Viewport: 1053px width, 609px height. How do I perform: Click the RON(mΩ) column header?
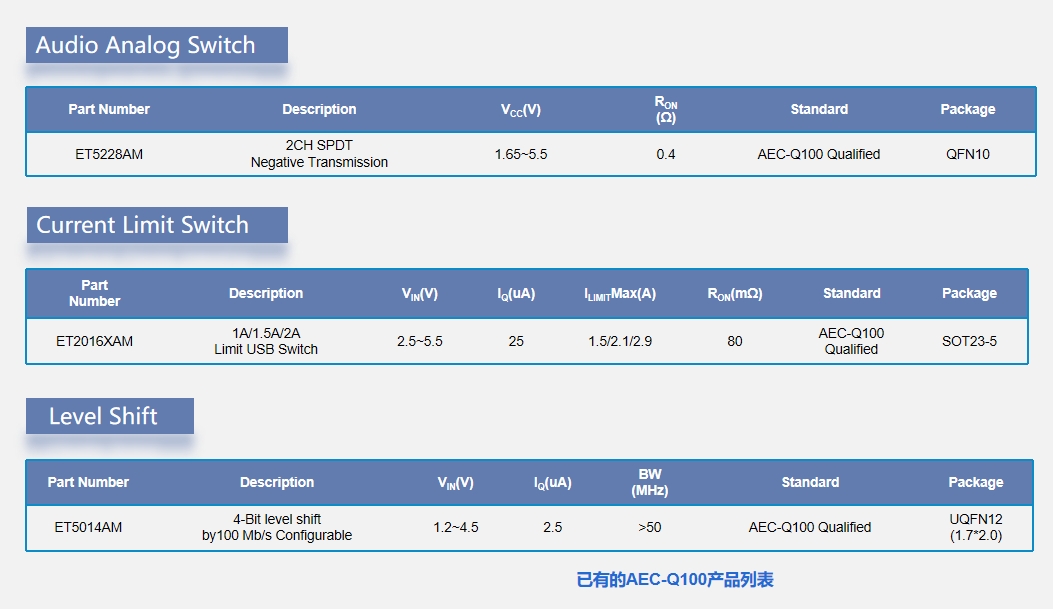pyautogui.click(x=735, y=293)
